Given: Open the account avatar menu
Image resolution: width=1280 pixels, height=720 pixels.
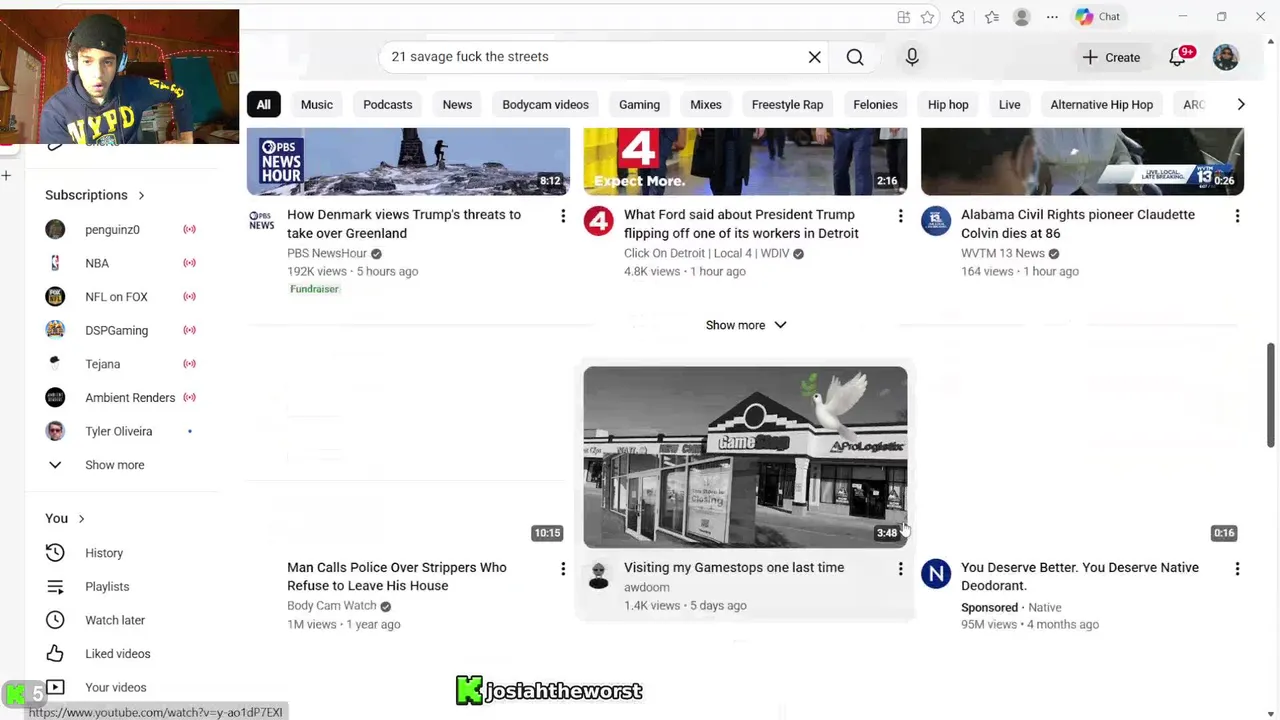Looking at the screenshot, I should click(1226, 57).
